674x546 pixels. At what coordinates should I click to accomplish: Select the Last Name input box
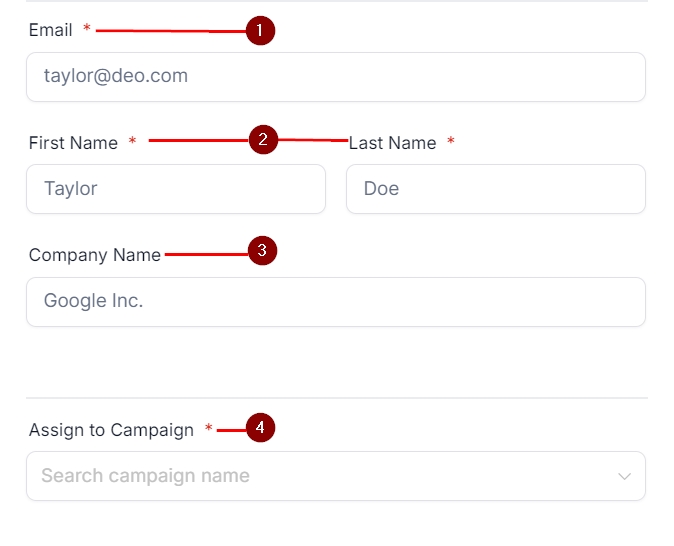point(495,189)
